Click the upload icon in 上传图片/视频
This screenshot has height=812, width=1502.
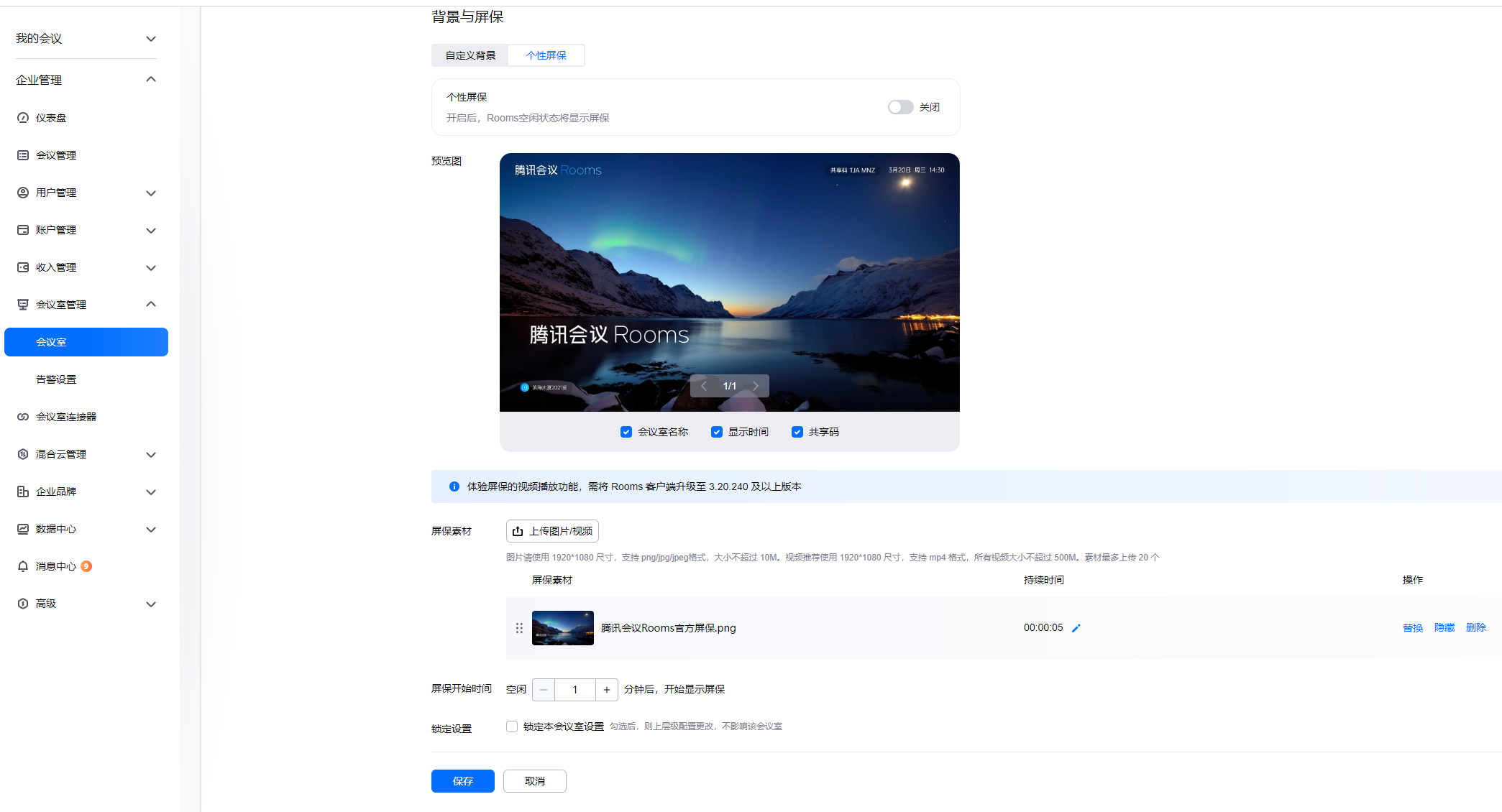518,531
